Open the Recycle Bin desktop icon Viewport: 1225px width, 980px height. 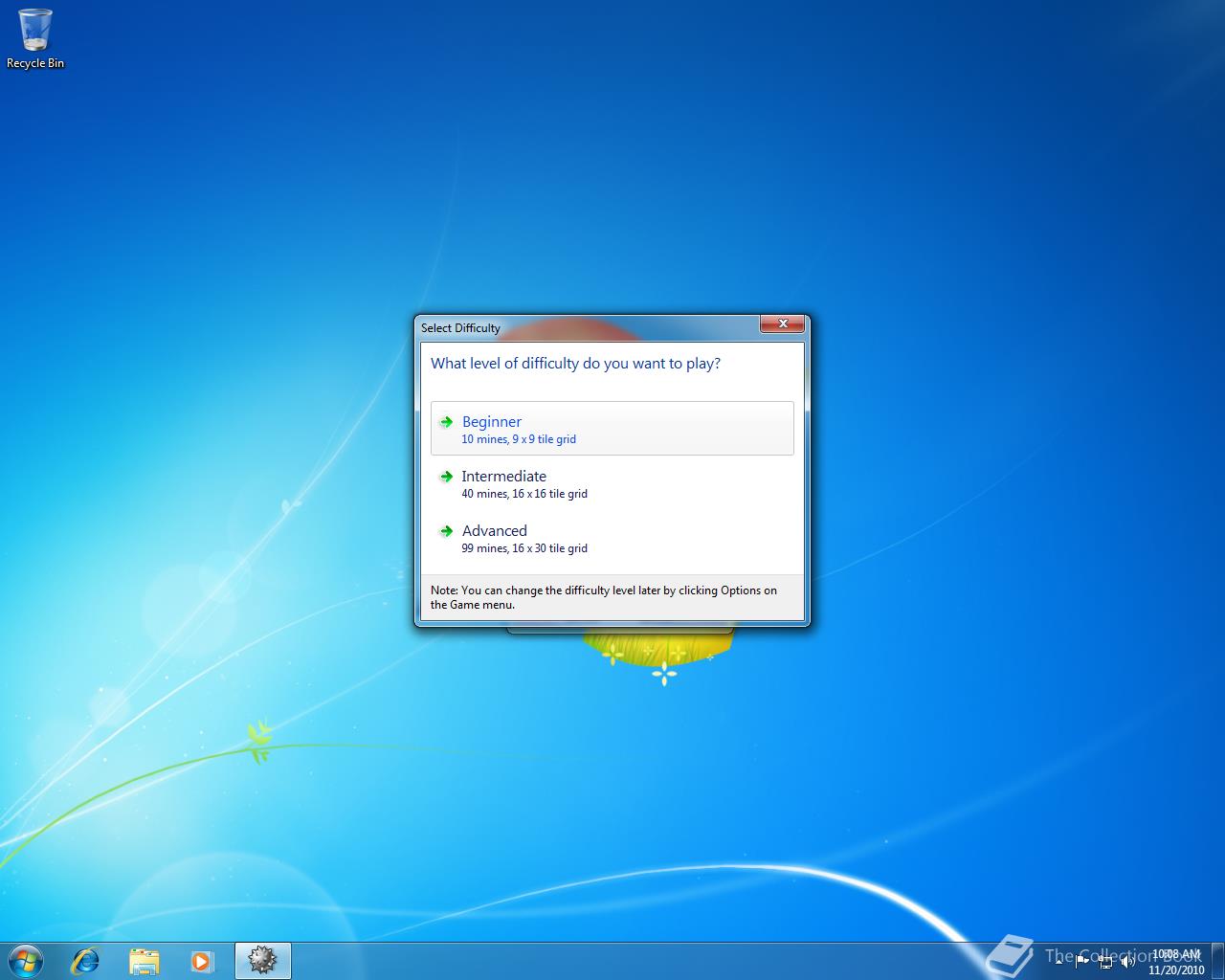35,38
